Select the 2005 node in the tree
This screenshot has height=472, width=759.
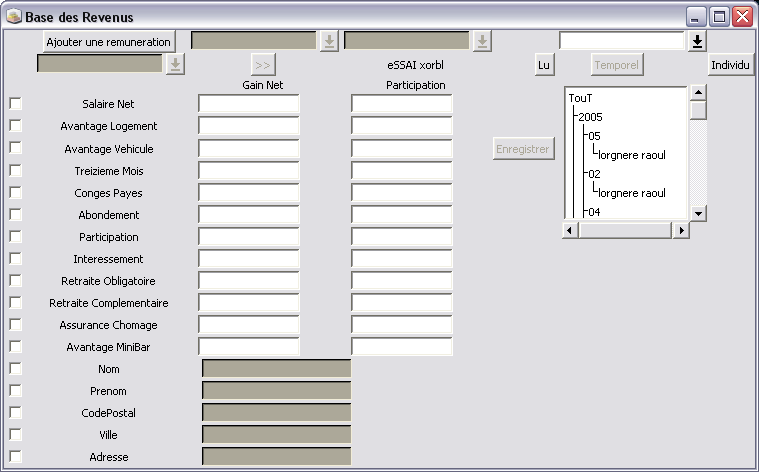(x=590, y=117)
